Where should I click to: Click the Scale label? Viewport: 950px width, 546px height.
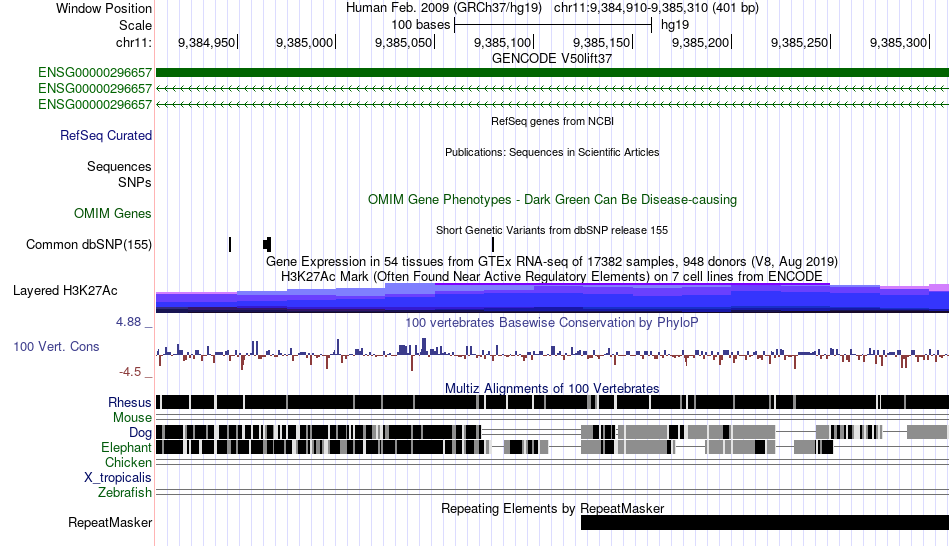pos(135,25)
